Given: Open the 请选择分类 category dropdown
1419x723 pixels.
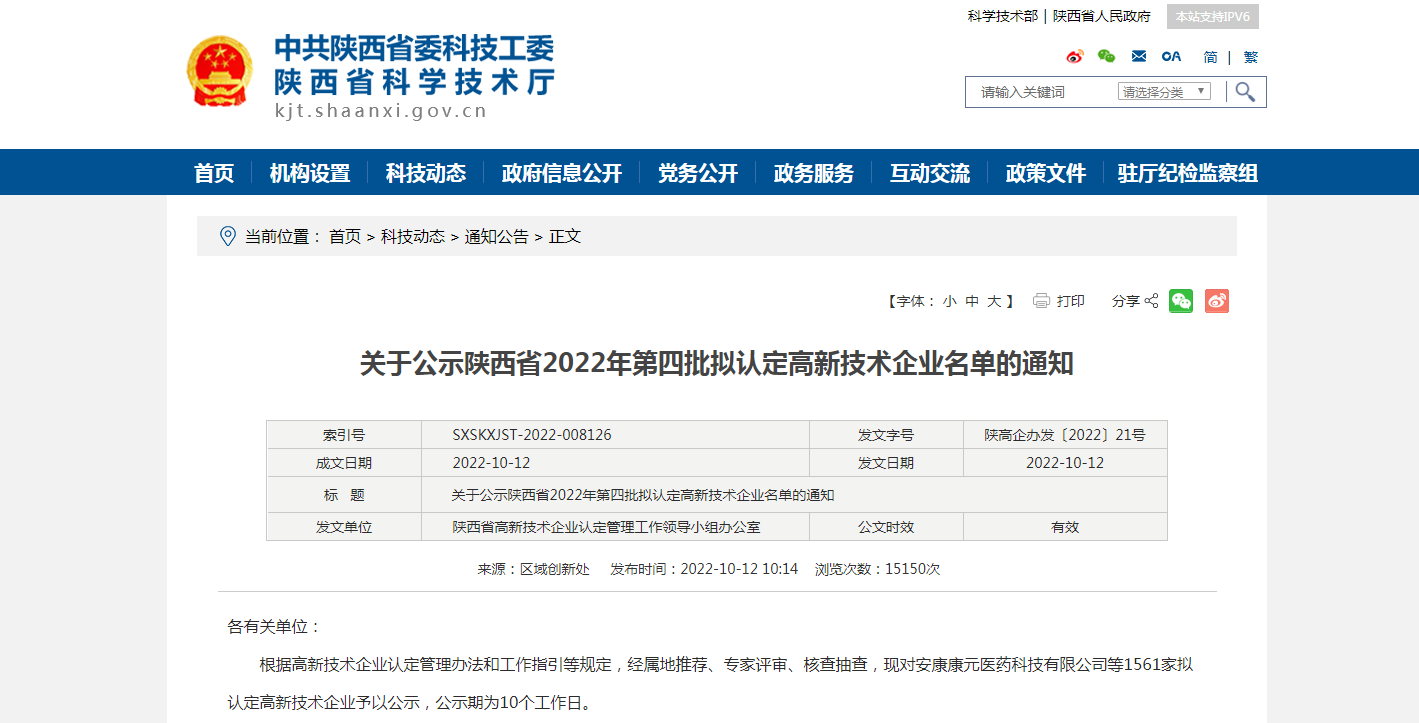Looking at the screenshot, I should click(x=1166, y=90).
